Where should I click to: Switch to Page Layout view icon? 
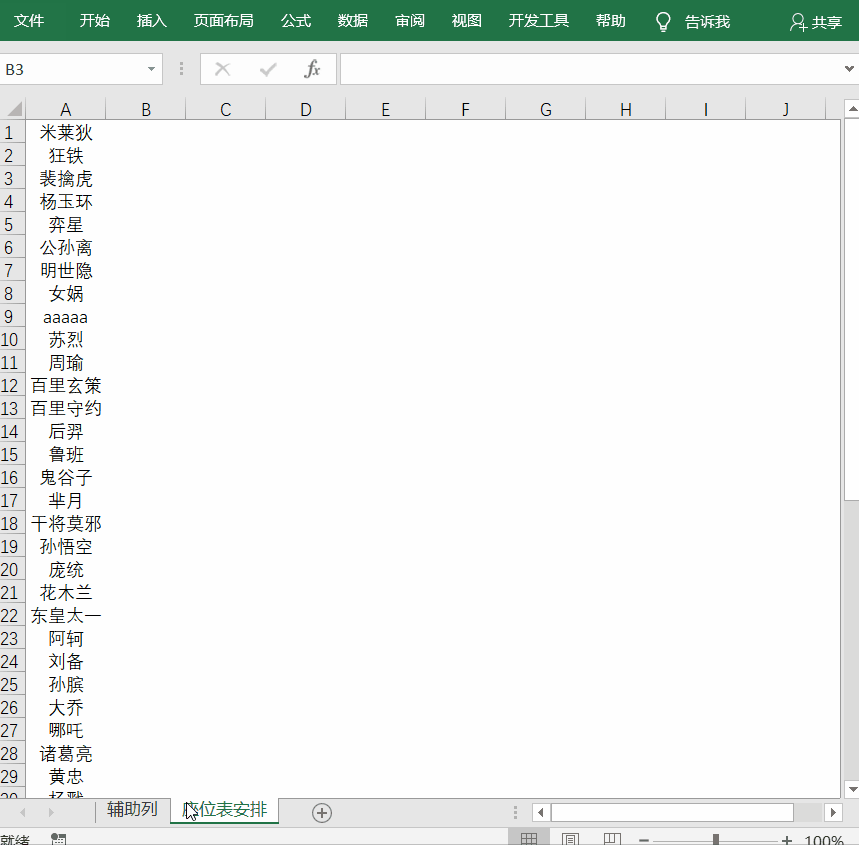pos(570,838)
